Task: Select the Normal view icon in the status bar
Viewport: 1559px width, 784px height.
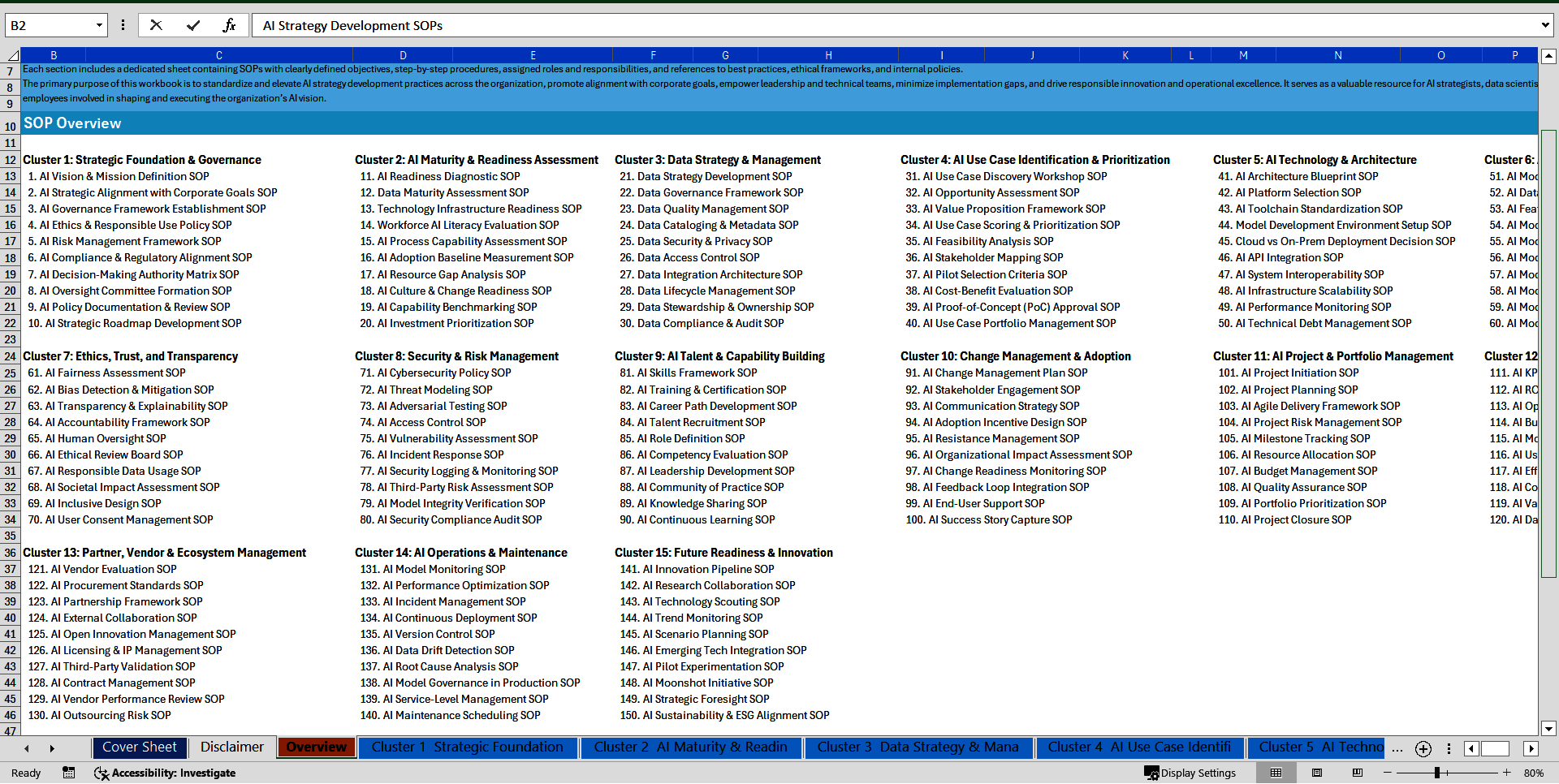Action: pyautogui.click(x=1276, y=773)
